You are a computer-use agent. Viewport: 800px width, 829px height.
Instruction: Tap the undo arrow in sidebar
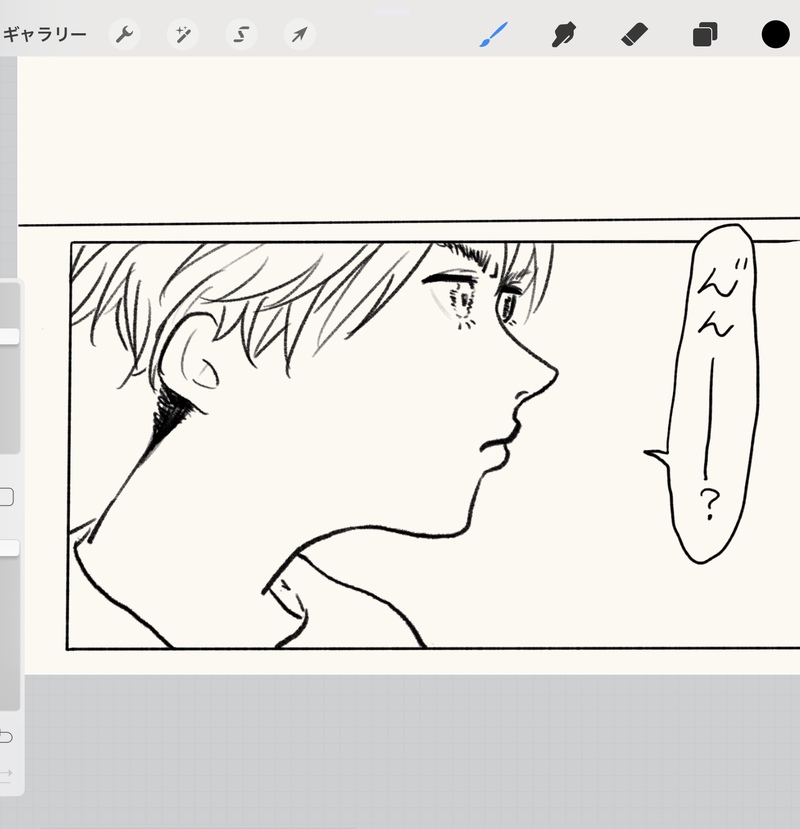coord(6,736)
